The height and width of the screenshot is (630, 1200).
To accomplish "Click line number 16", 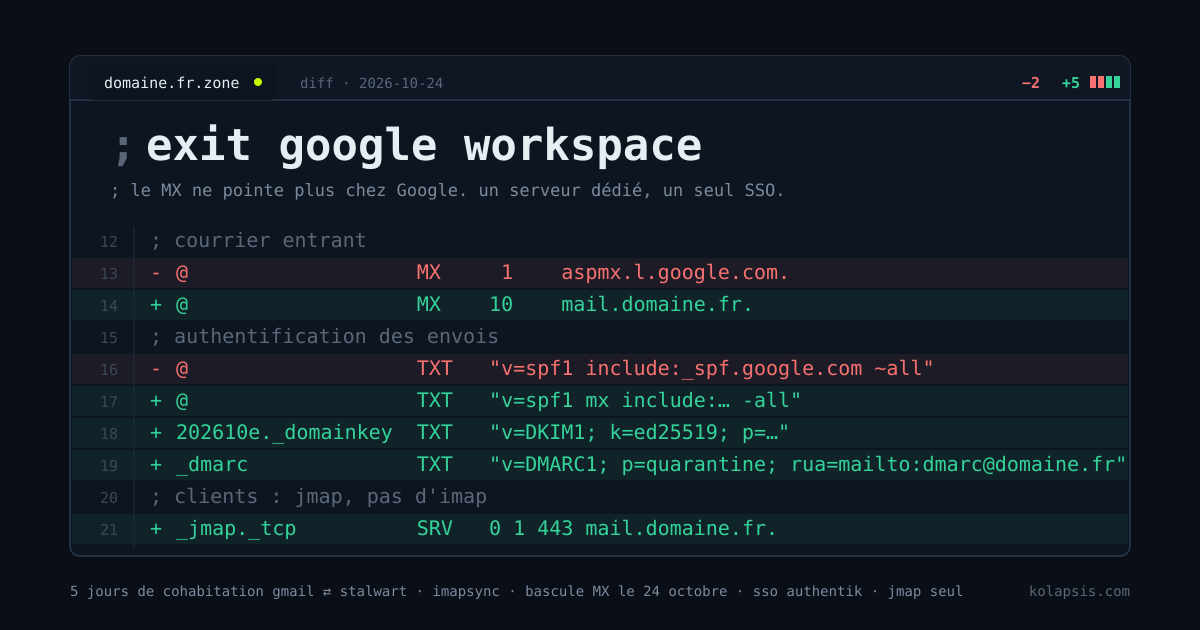I will pos(109,369).
